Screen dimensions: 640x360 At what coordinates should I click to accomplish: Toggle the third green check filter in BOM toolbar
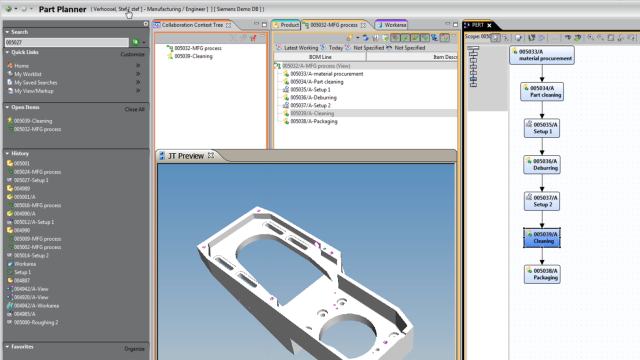pos(415,38)
